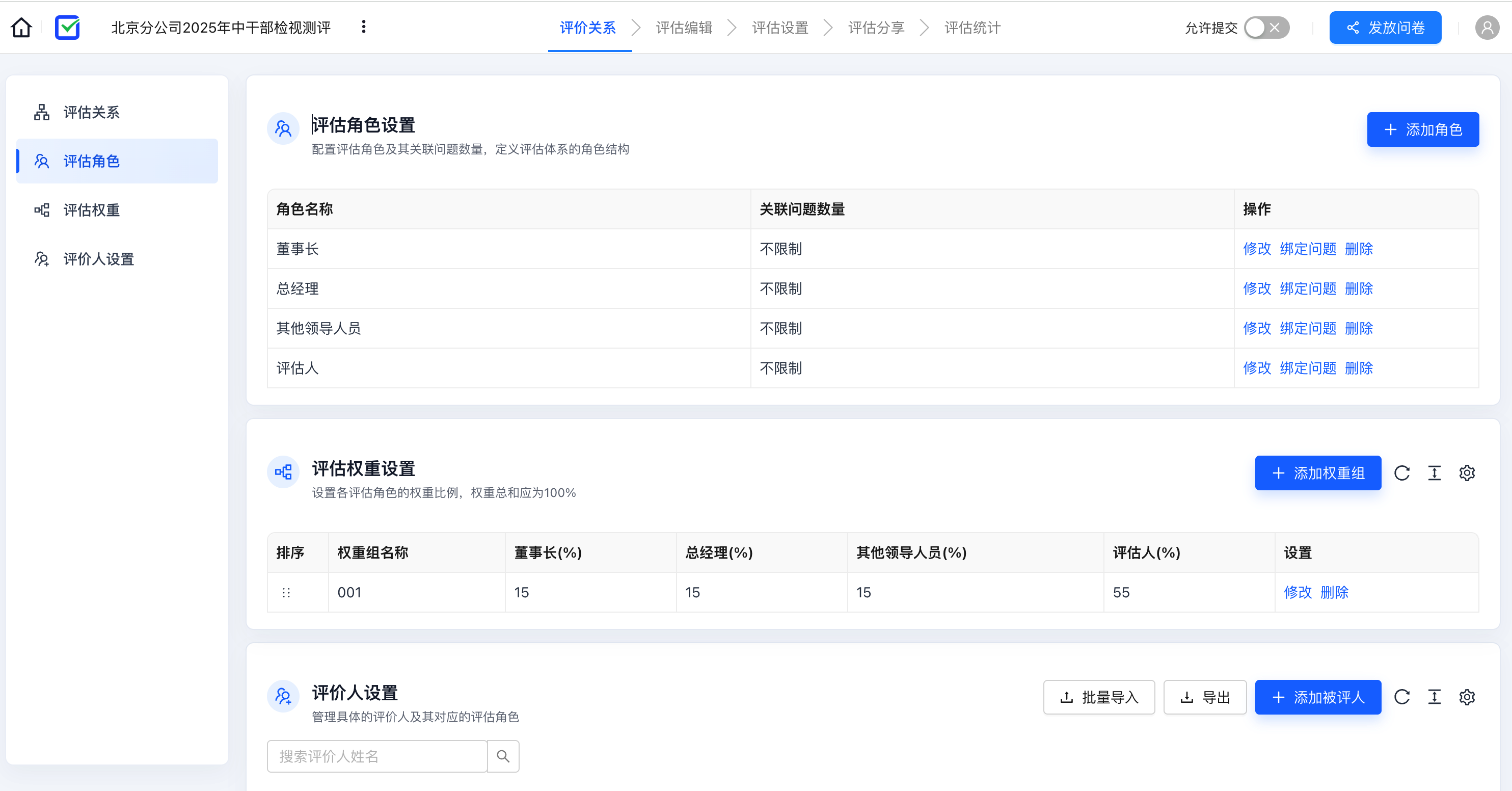Click the 发放问卷 button

(1385, 28)
